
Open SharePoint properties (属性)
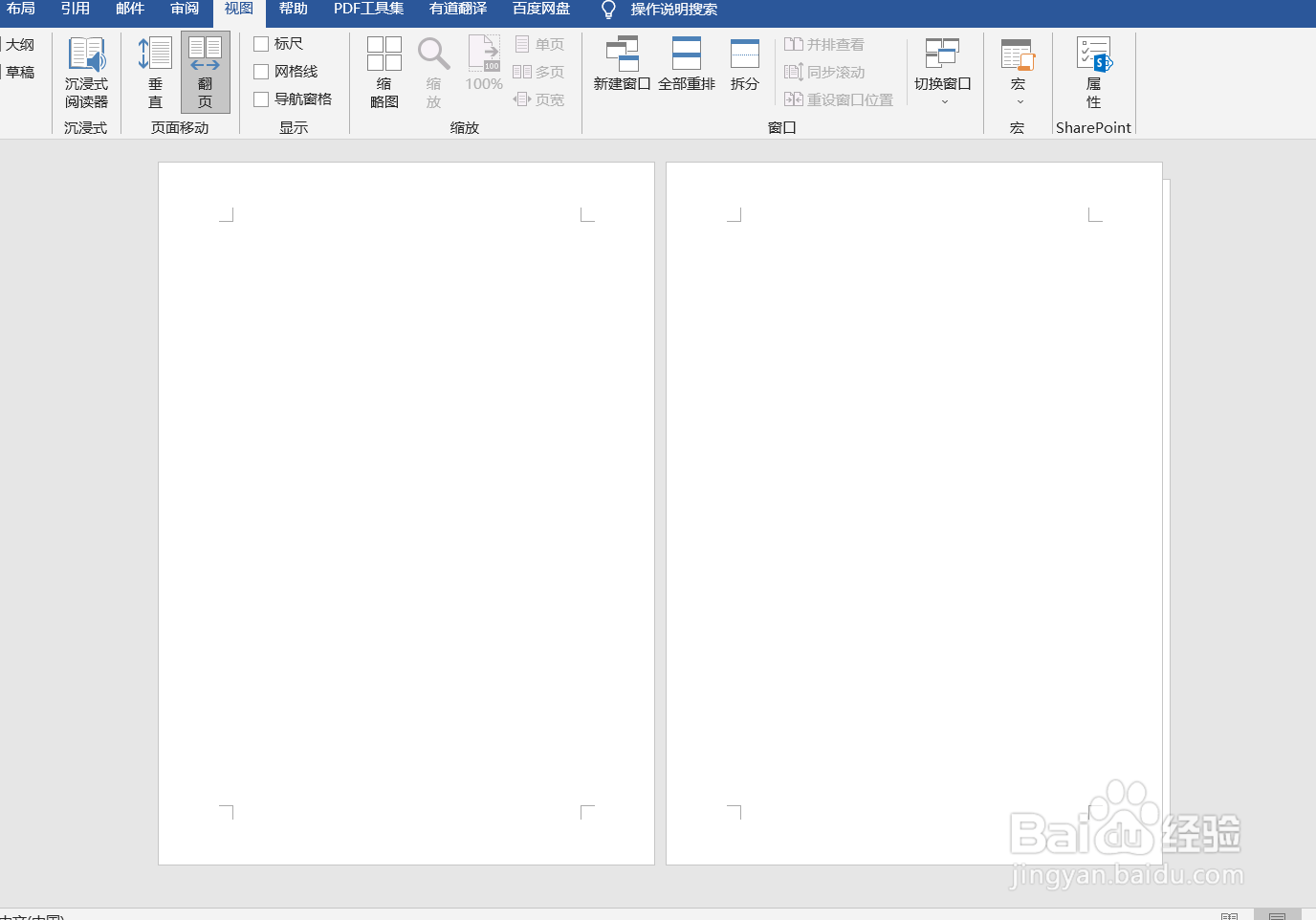click(1093, 73)
